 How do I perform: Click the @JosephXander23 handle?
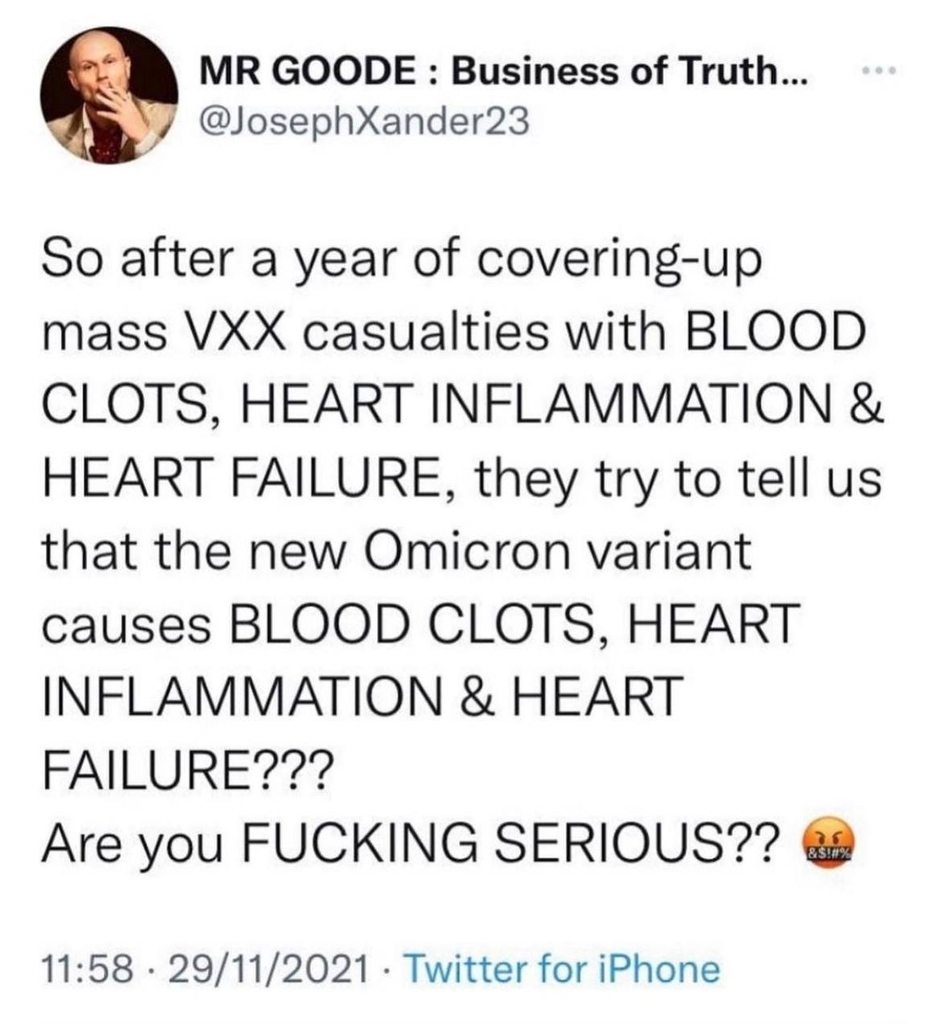click(x=364, y=121)
